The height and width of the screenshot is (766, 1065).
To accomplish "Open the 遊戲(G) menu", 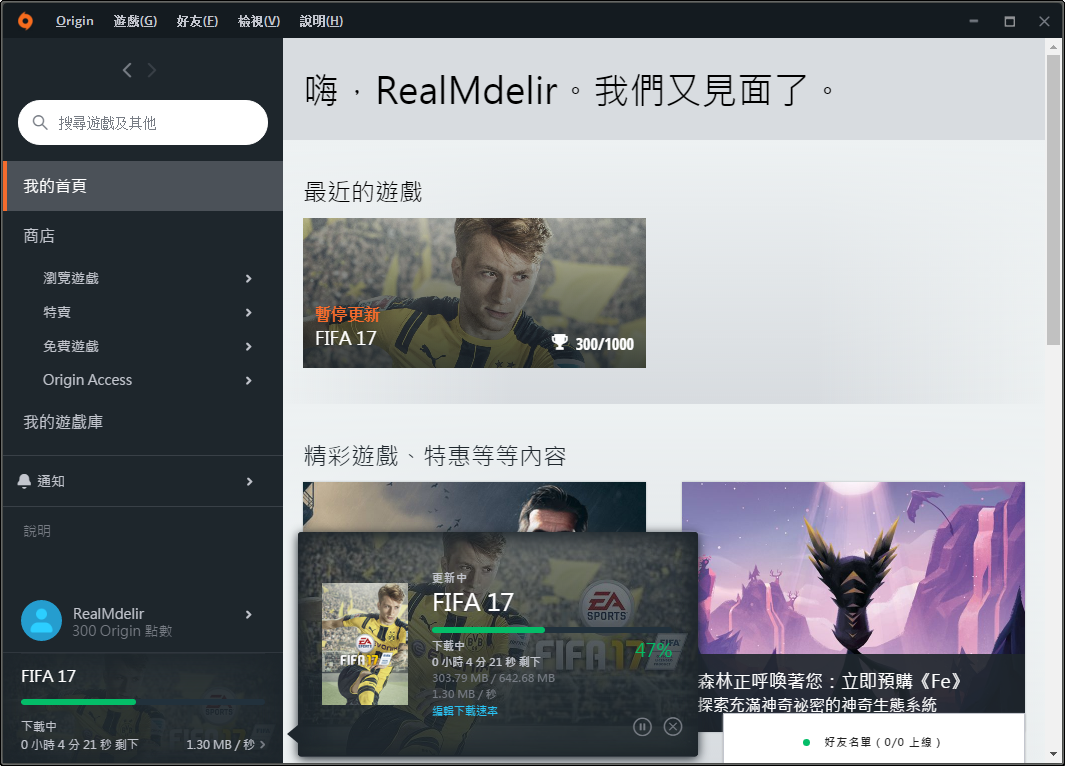I will [x=135, y=21].
